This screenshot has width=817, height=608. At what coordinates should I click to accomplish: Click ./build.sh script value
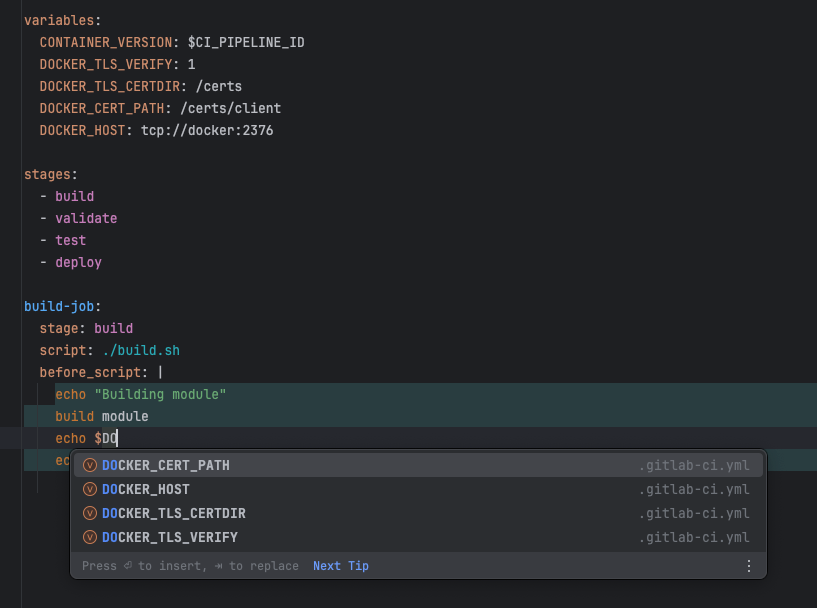141,350
